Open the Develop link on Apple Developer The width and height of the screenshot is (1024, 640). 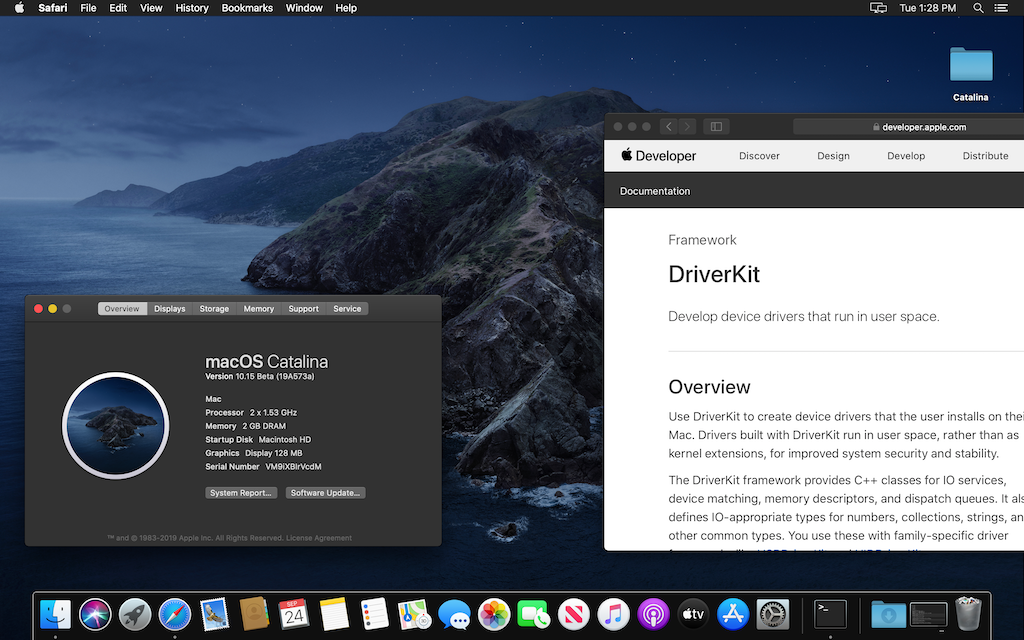click(x=906, y=156)
